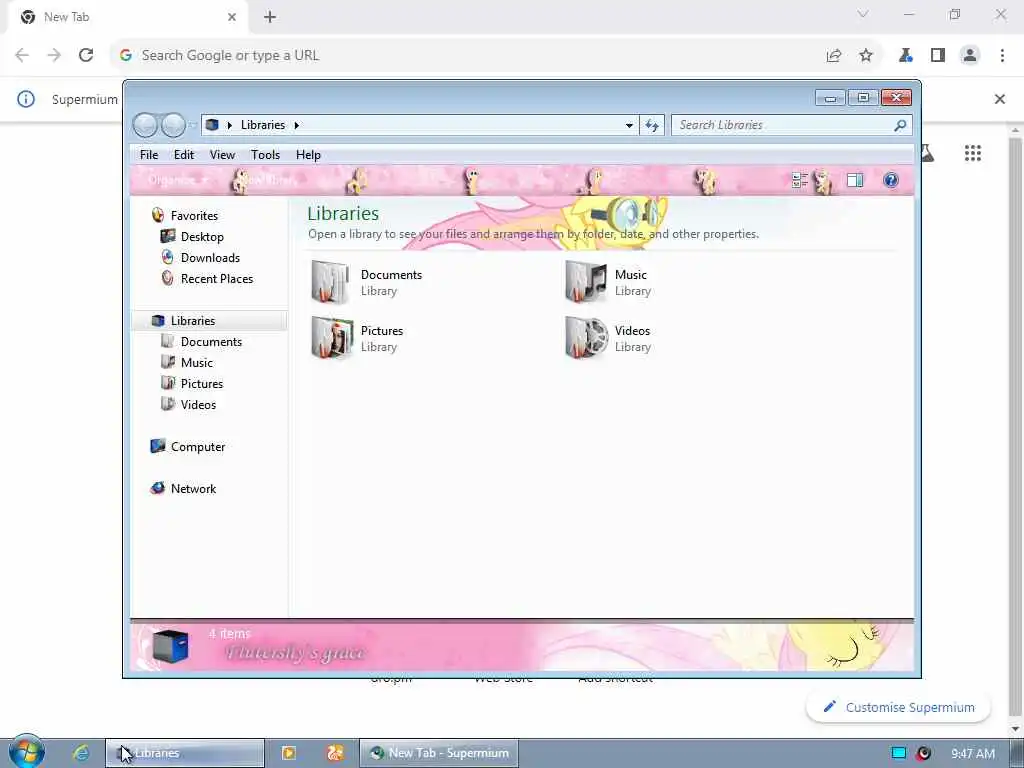
Task: Select the Documents library icon
Action: coord(330,282)
